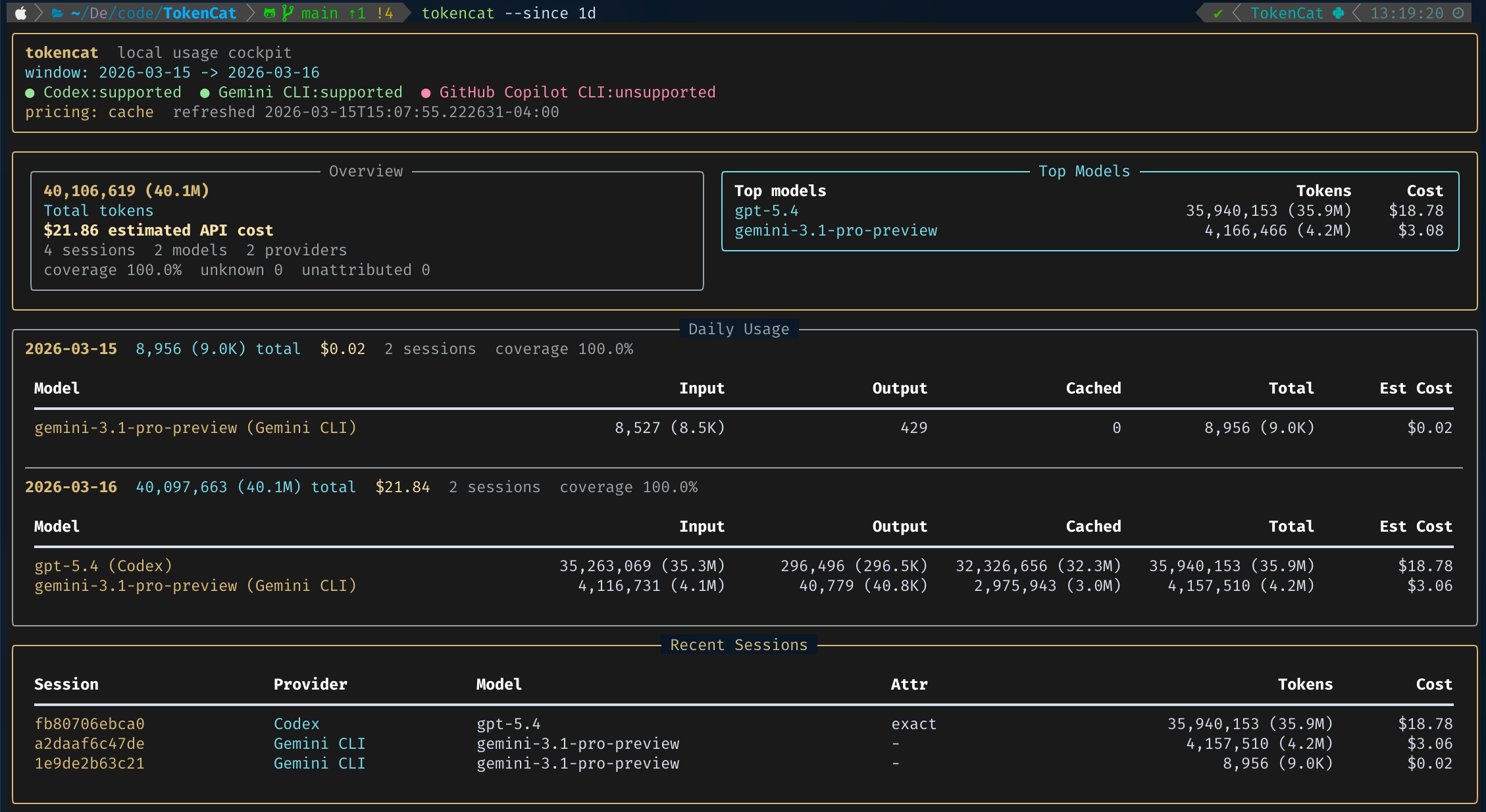The image size is (1486, 812).
Task: Click 'unknown 0' in Overview
Action: point(242,270)
